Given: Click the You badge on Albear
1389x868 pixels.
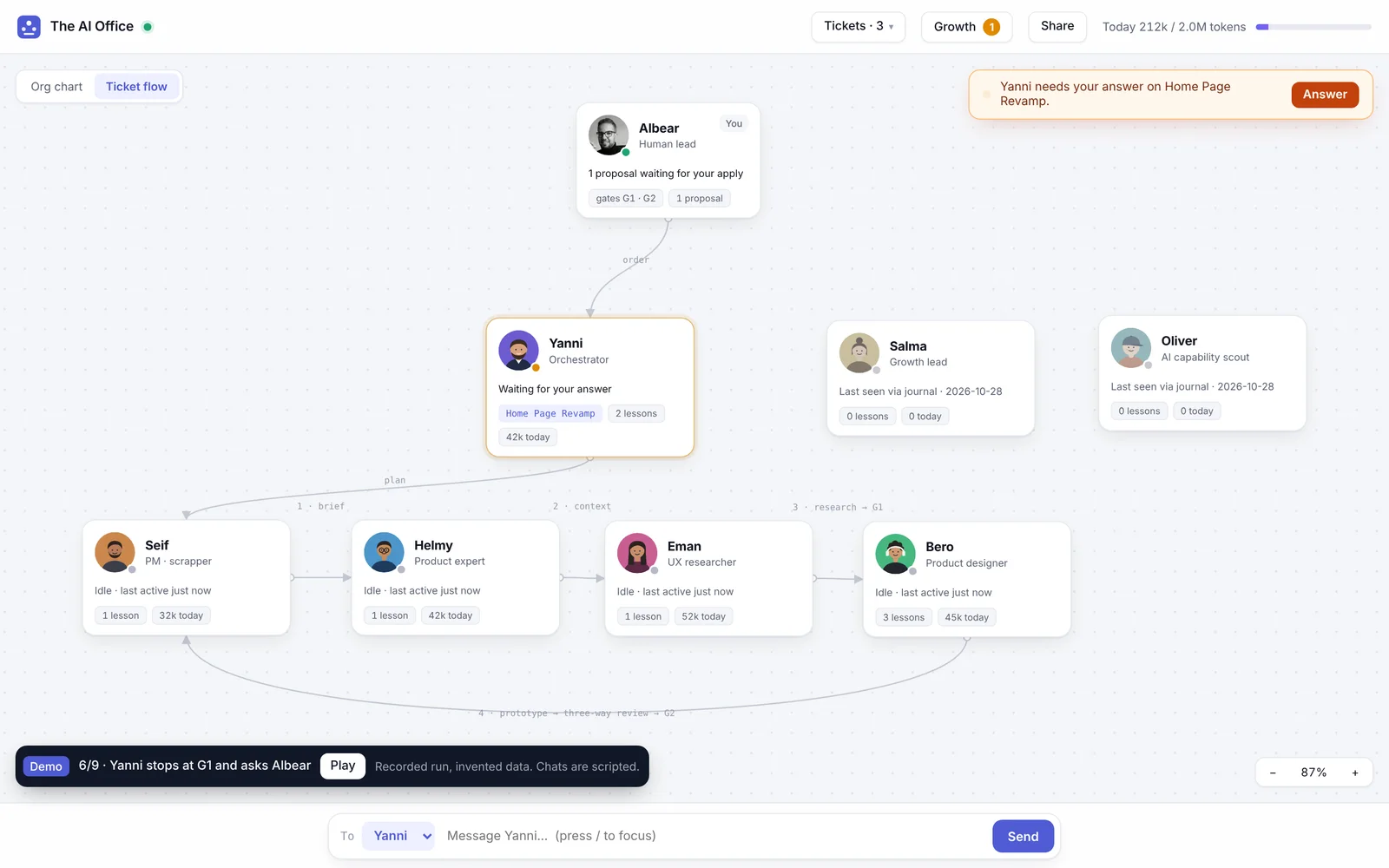Looking at the screenshot, I should pos(734,124).
